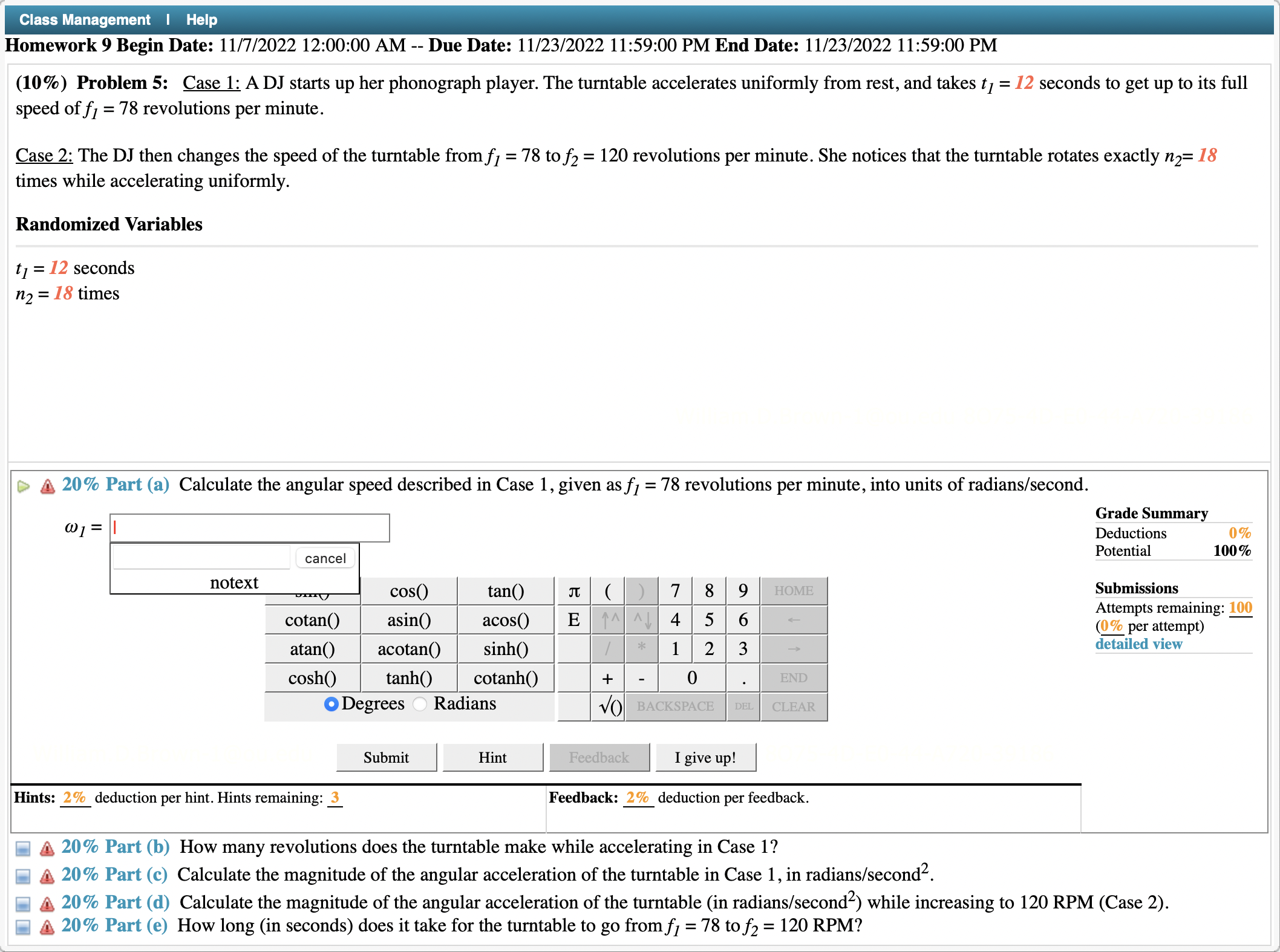Screen dimensions: 1280x952
Task: Open the detailed view link
Action: 1138,644
